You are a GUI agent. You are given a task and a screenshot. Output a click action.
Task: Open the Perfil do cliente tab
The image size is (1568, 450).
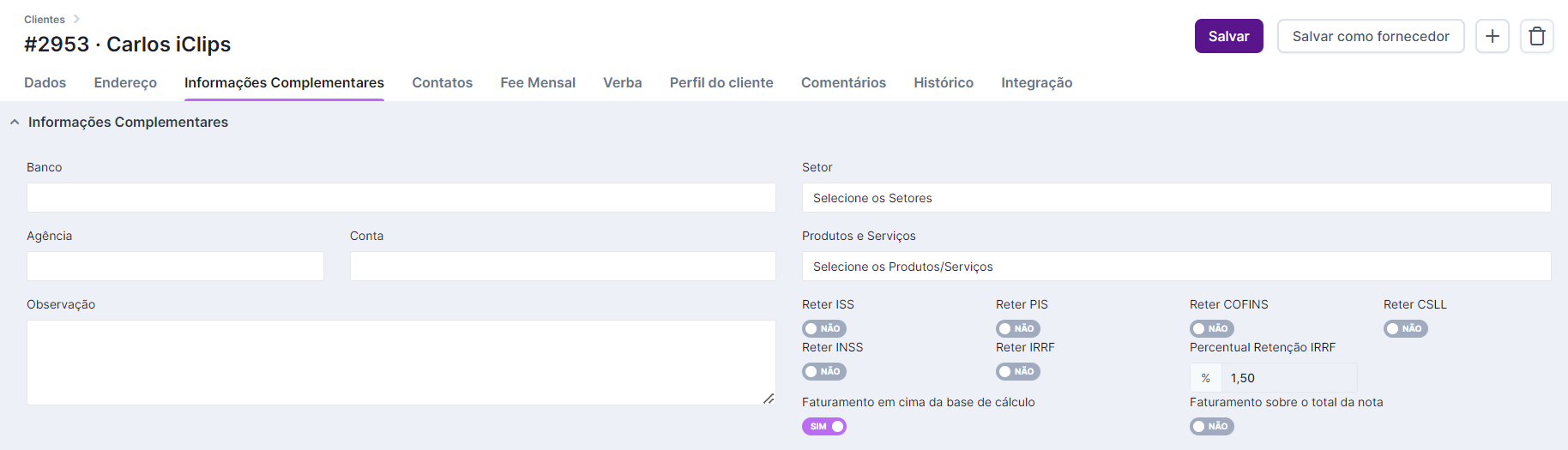(x=721, y=82)
